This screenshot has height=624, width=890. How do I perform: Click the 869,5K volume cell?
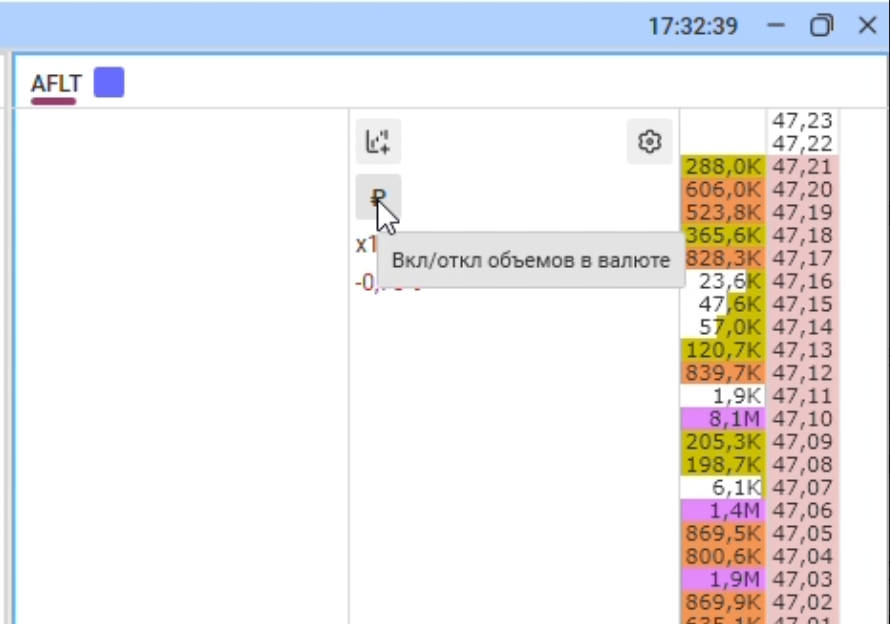[x=723, y=533]
